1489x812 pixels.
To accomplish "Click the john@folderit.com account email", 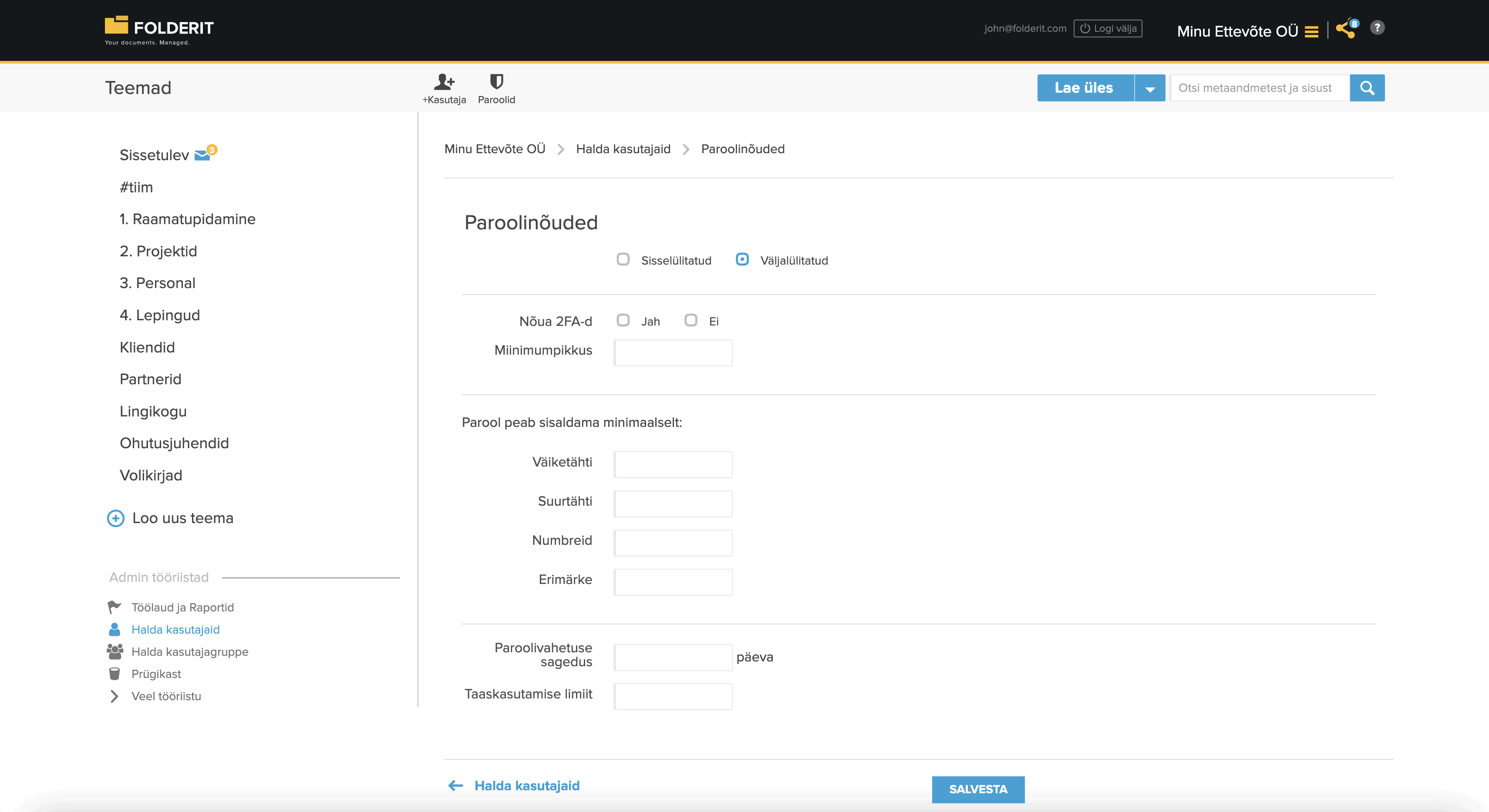I will tap(1025, 28).
